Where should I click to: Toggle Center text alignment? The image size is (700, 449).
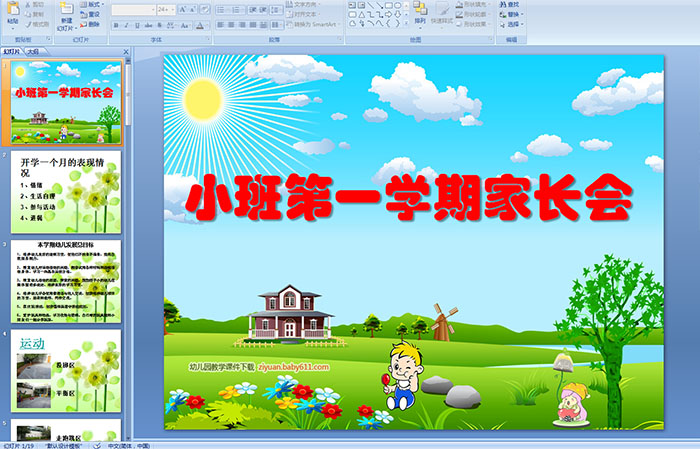(231, 25)
